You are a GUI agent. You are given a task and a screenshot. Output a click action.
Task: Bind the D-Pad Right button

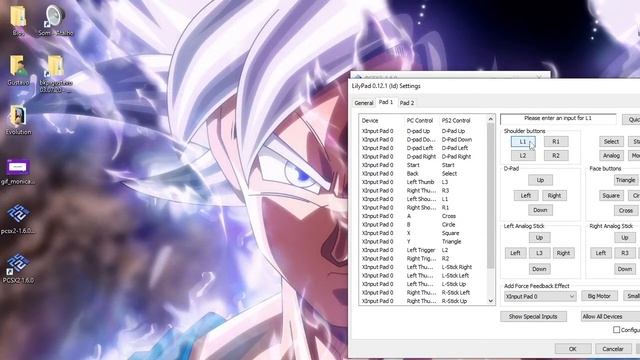[554, 196]
